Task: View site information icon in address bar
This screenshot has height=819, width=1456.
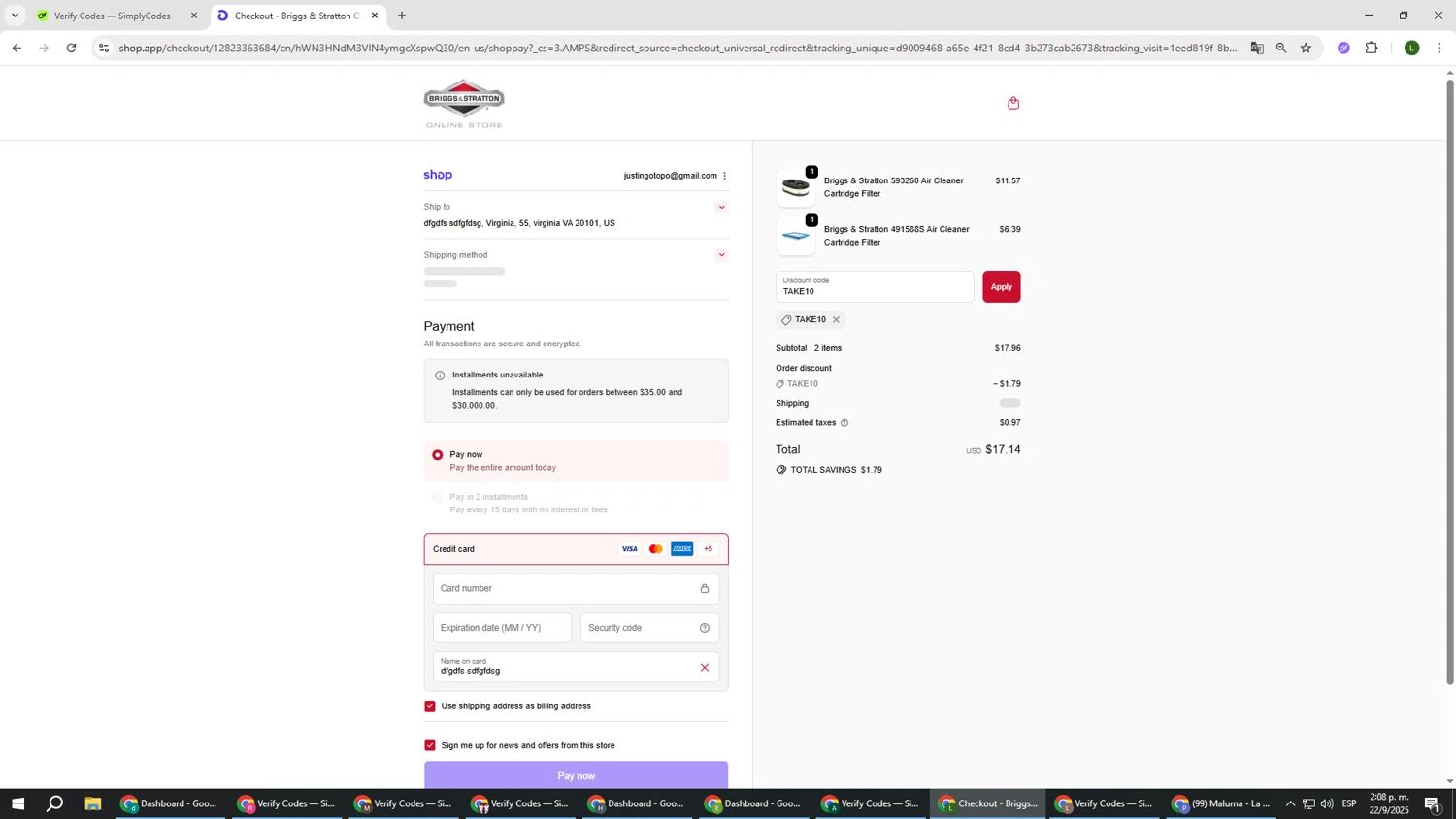Action: pyautogui.click(x=104, y=48)
